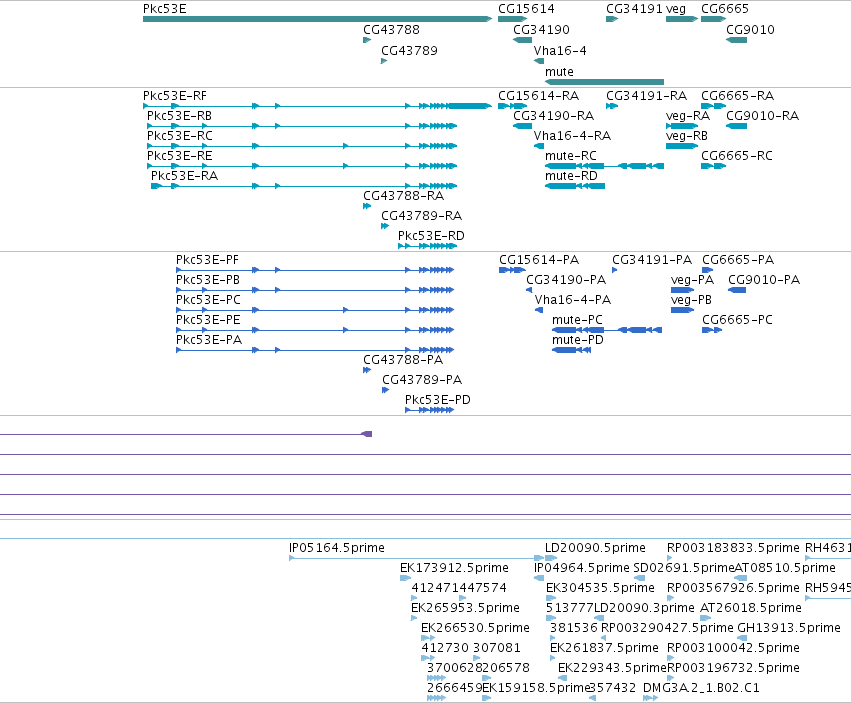The width and height of the screenshot is (851, 703).
Task: Click the long Pkc53E gene bar
Action: pos(317,19)
